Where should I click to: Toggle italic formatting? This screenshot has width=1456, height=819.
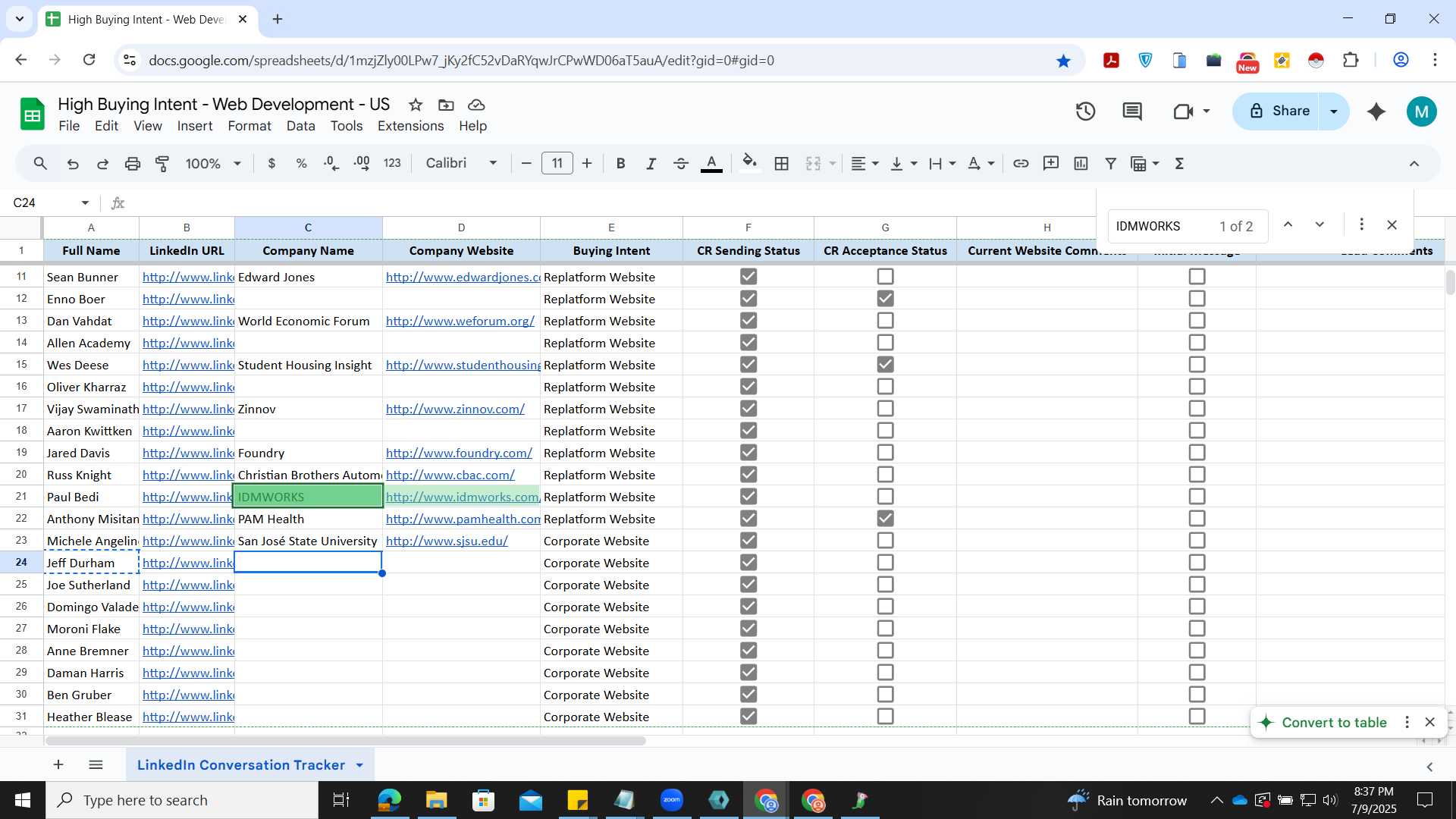[x=651, y=164]
